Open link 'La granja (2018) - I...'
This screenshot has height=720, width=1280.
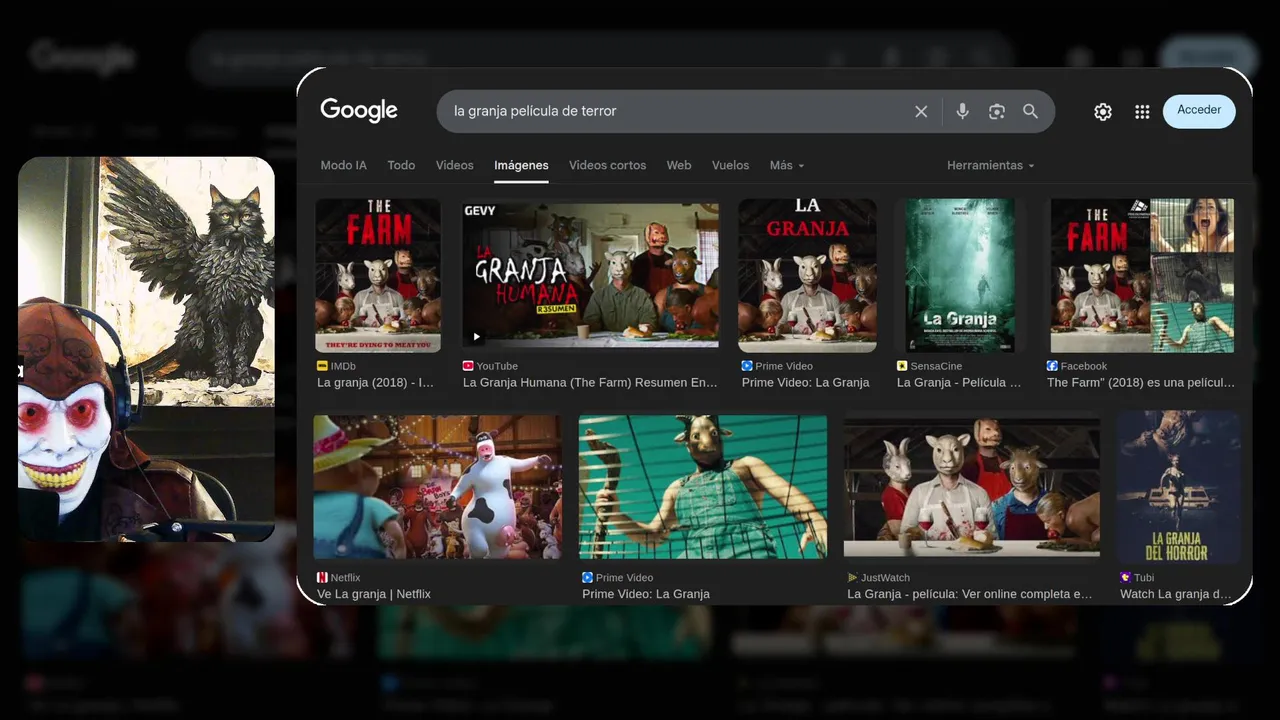click(x=376, y=382)
